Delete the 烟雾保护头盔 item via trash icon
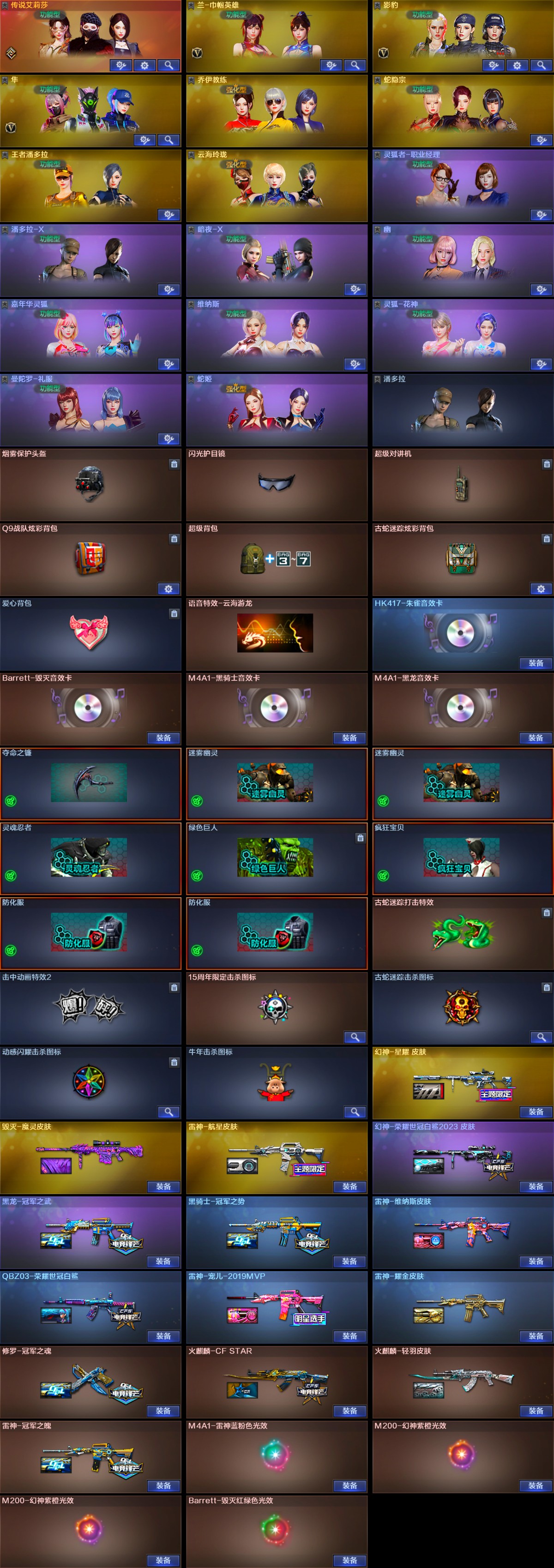 [x=174, y=464]
